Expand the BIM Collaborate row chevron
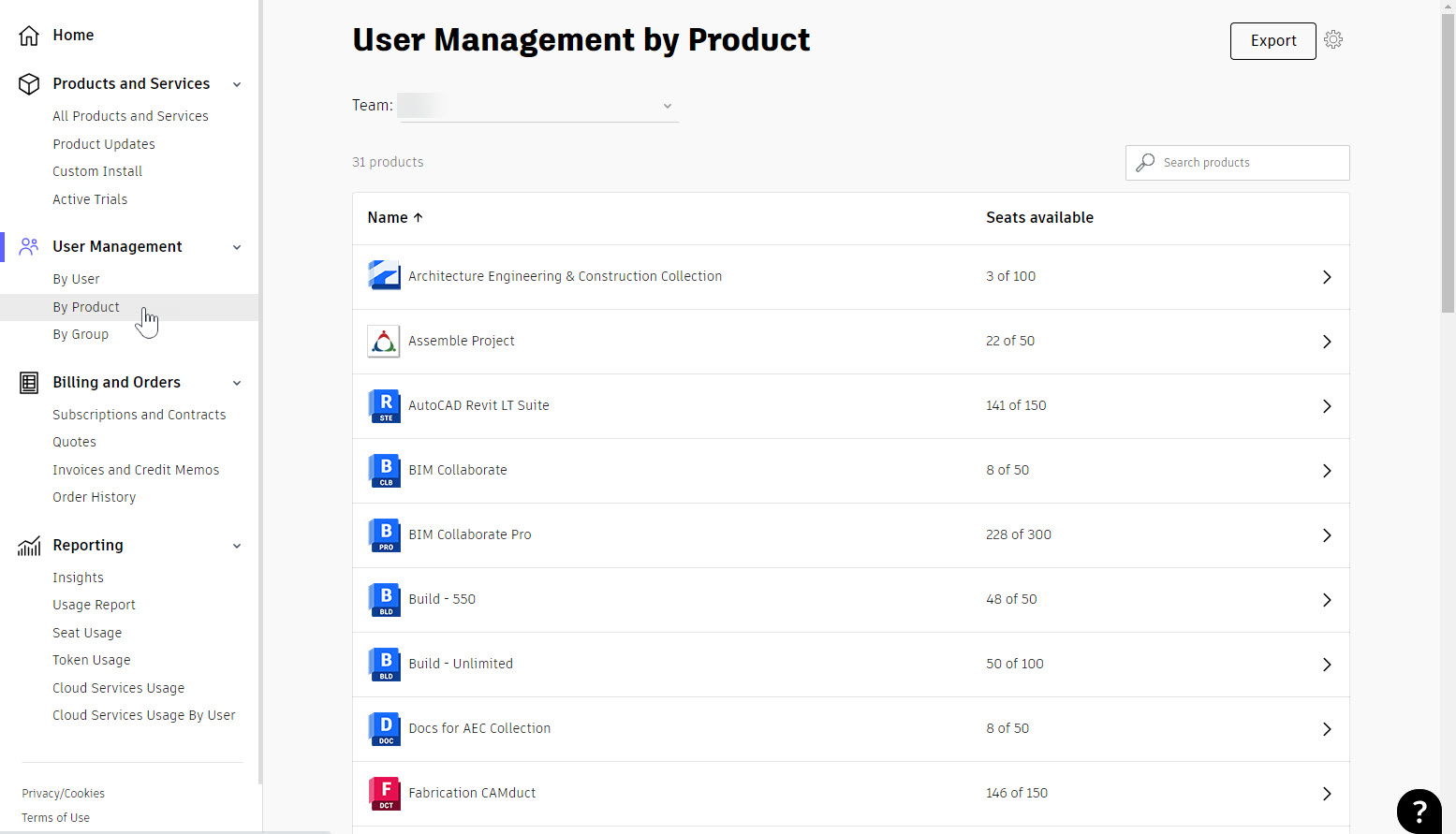The image size is (1456, 834). [1327, 471]
